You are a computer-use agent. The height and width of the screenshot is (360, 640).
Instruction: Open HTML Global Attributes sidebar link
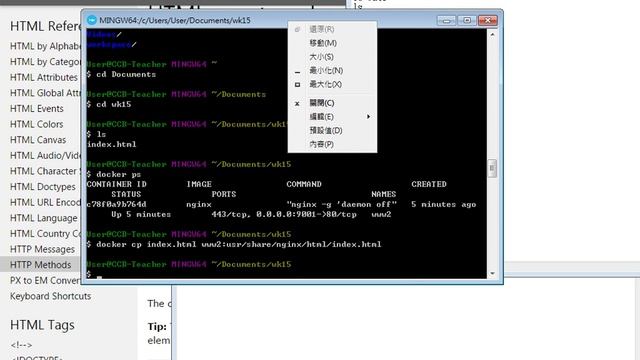point(45,93)
